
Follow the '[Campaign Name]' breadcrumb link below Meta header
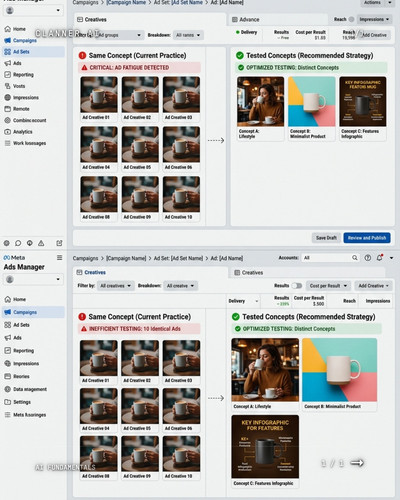tap(126, 258)
